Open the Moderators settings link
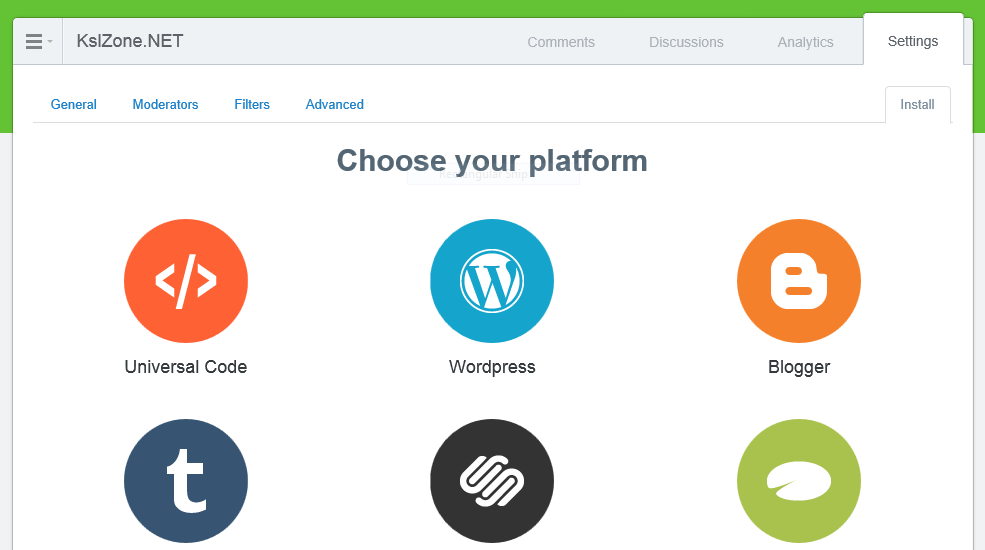Screen dimensions: 985x550 (165, 104)
